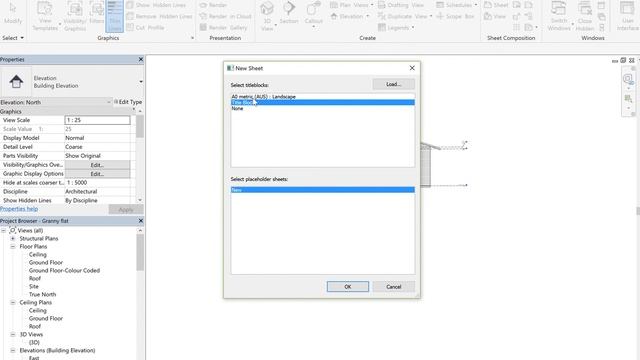Click the Render tool
The width and height of the screenshot is (640, 360).
(x=213, y=5)
